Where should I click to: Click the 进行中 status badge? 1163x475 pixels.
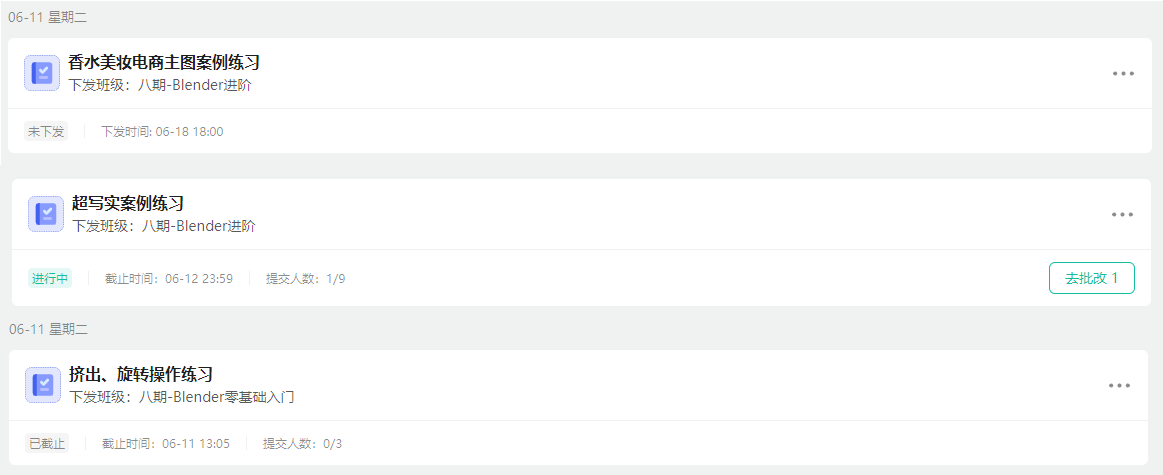coord(50,279)
